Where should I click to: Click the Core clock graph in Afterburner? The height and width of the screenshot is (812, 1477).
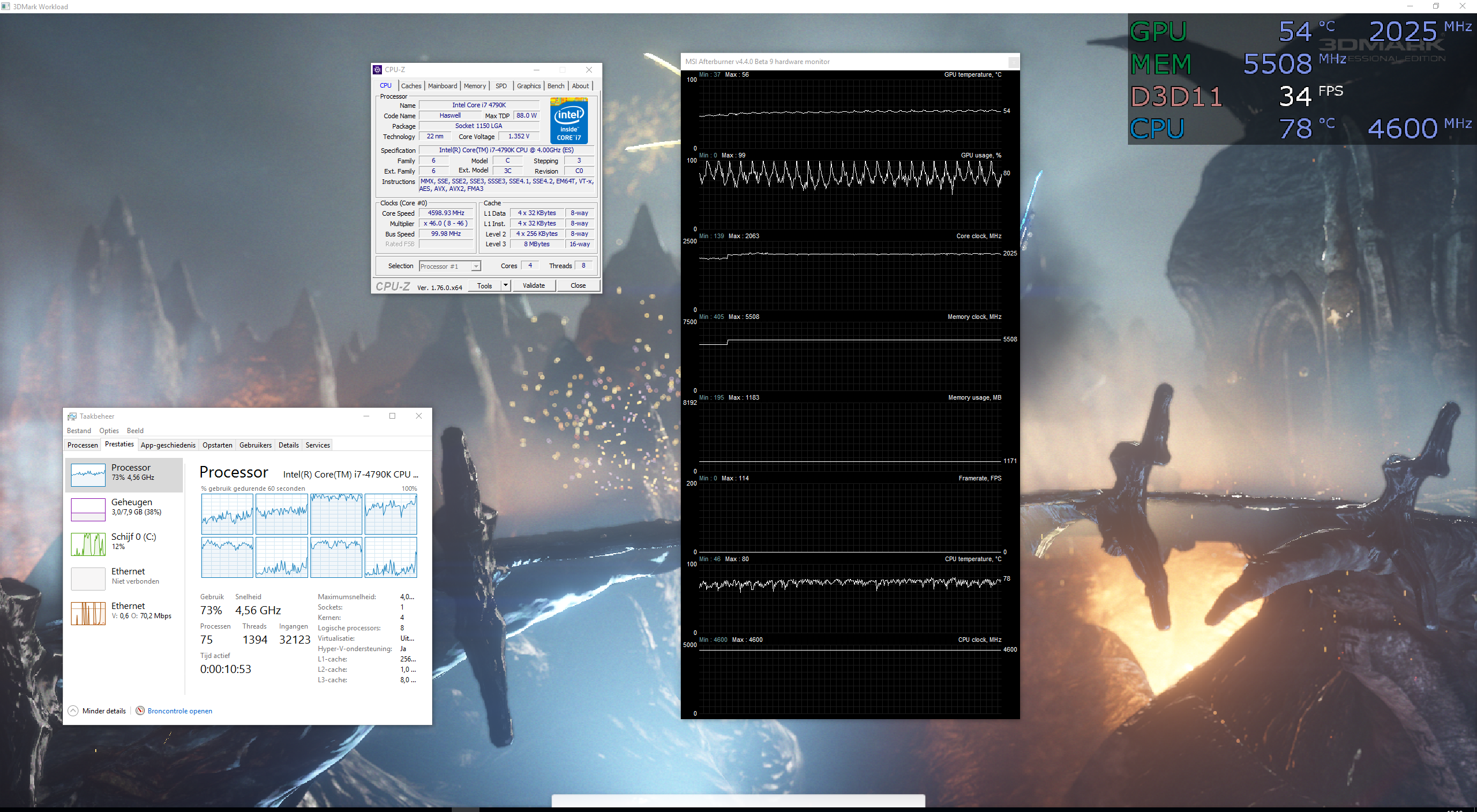[850, 276]
